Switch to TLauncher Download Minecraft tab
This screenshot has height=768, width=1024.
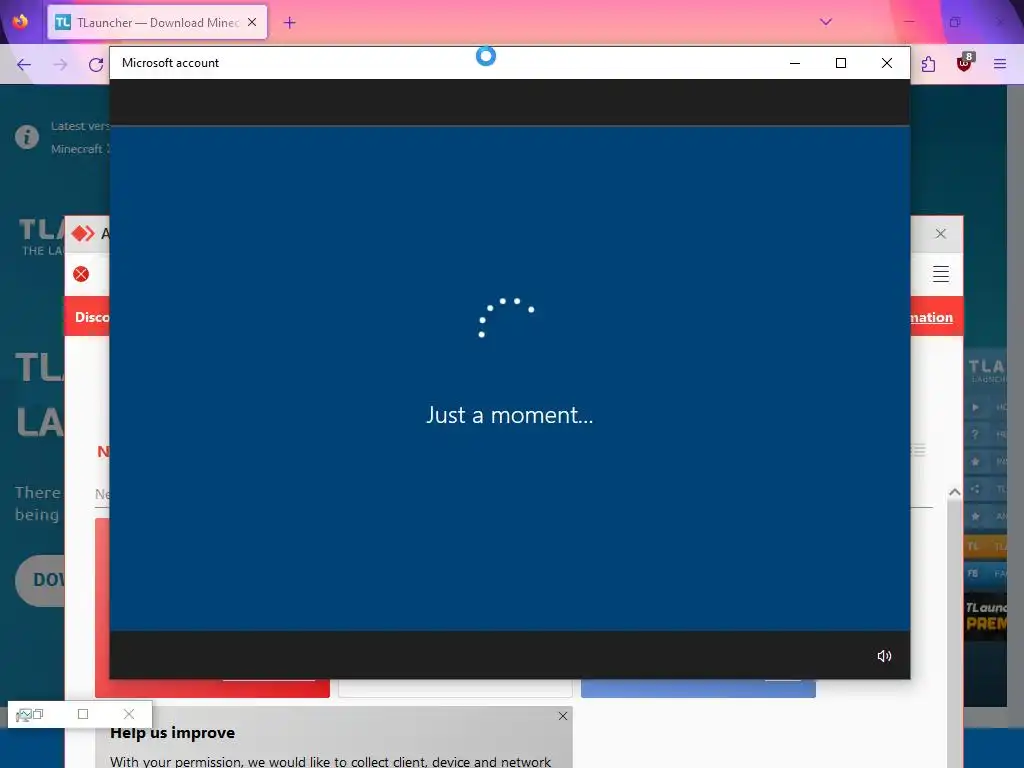tap(157, 22)
